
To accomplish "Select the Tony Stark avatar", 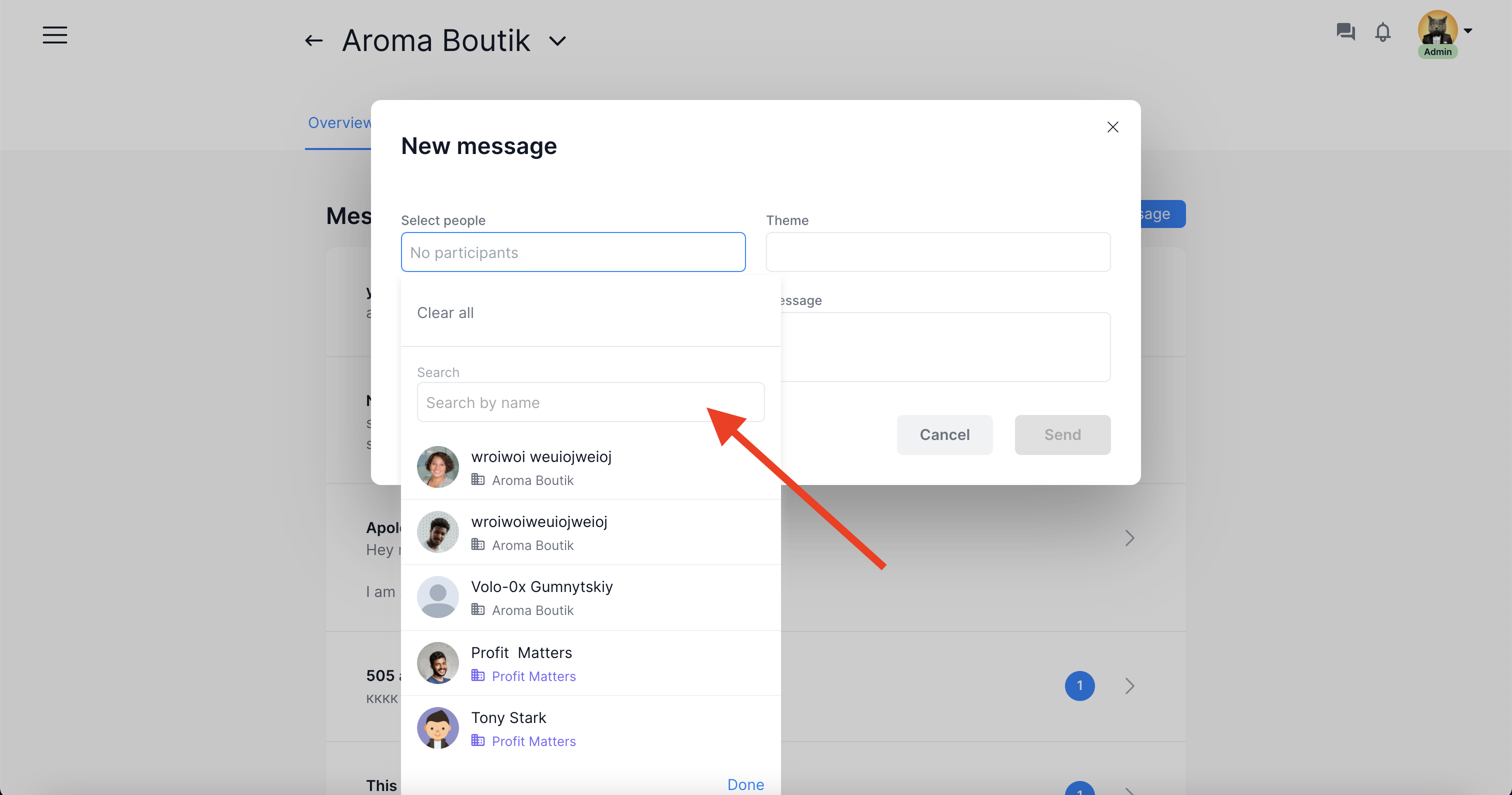I will [x=438, y=728].
